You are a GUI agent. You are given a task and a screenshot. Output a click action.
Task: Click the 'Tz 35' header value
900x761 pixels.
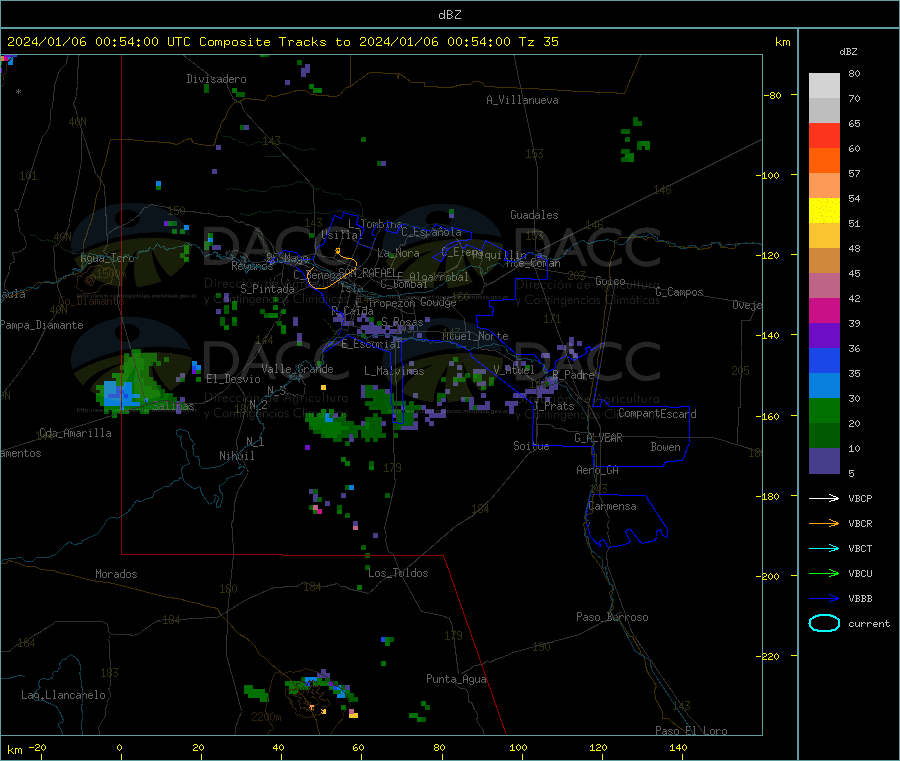pyautogui.click(x=538, y=42)
